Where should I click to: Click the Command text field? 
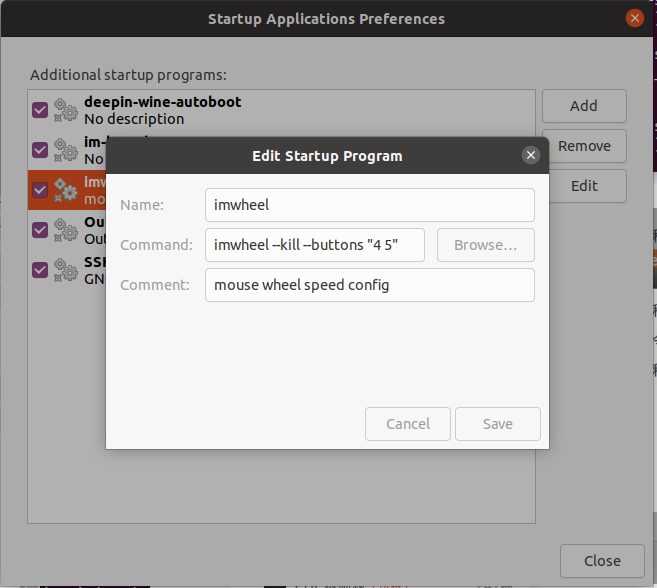click(x=315, y=245)
